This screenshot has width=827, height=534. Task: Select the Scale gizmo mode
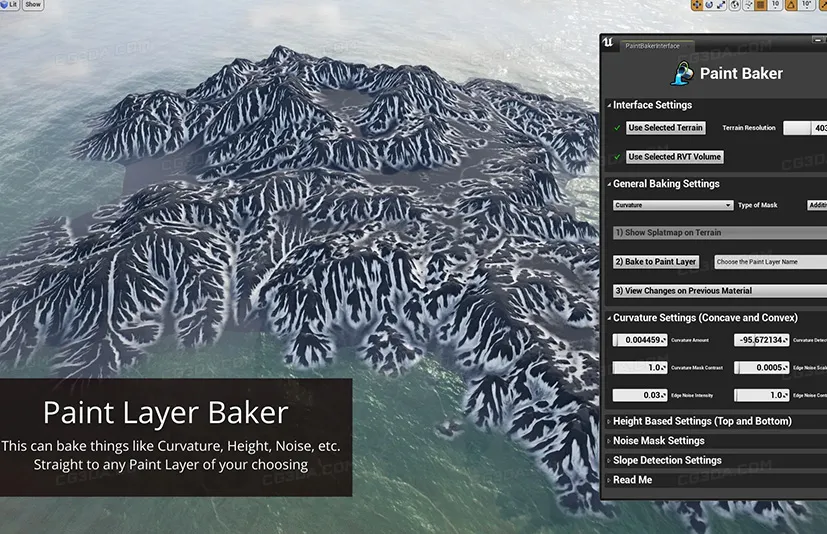point(721,5)
